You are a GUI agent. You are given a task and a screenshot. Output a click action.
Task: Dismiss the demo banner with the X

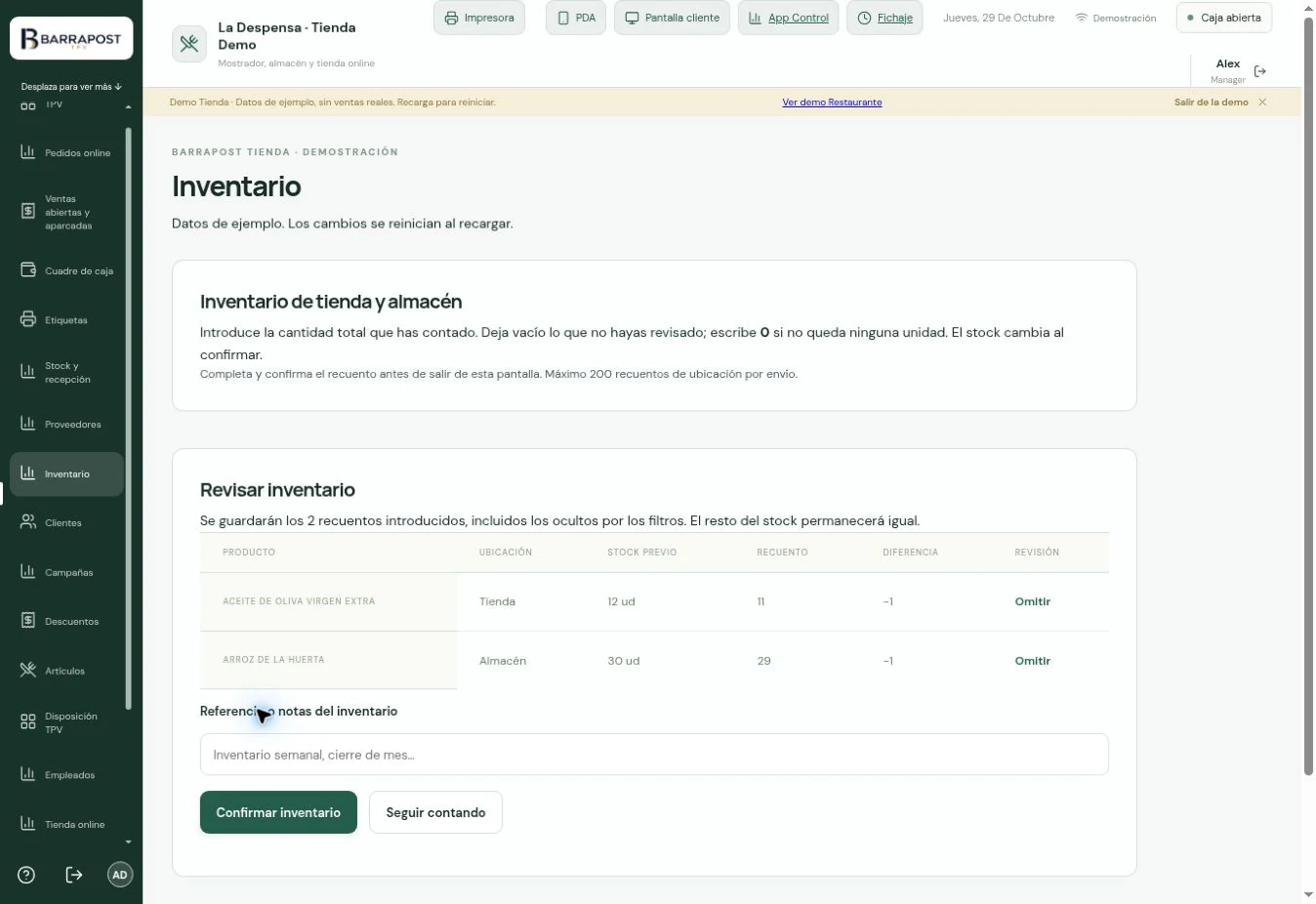[x=1262, y=103]
